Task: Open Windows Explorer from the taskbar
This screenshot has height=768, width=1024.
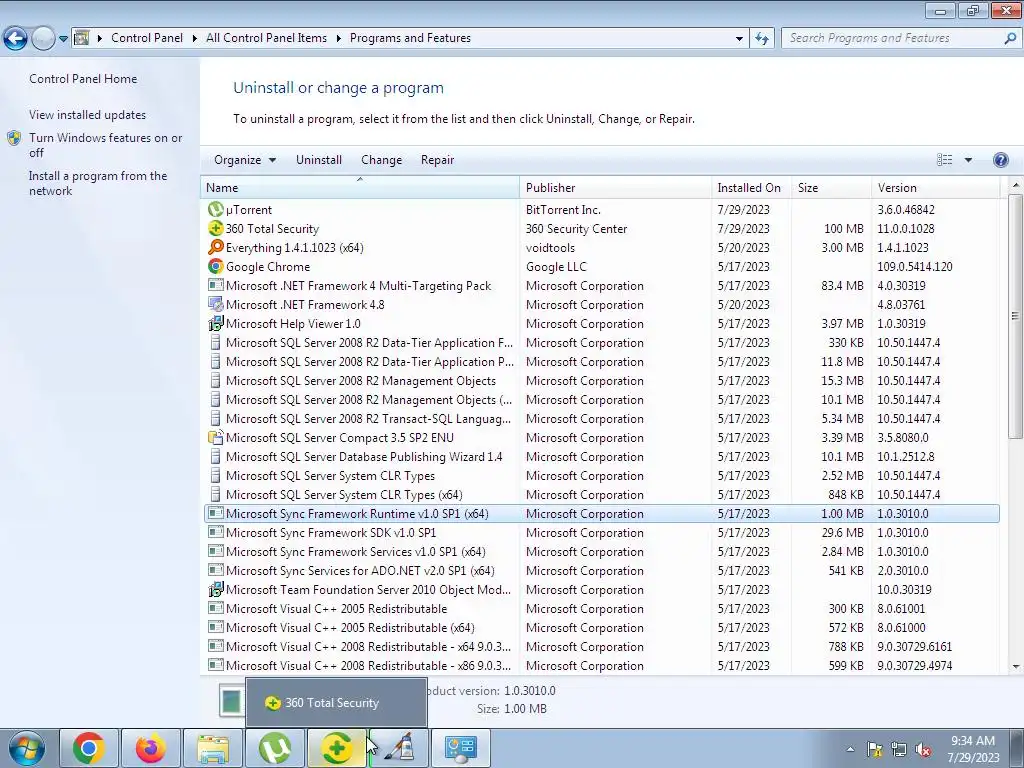Action: pyautogui.click(x=213, y=748)
